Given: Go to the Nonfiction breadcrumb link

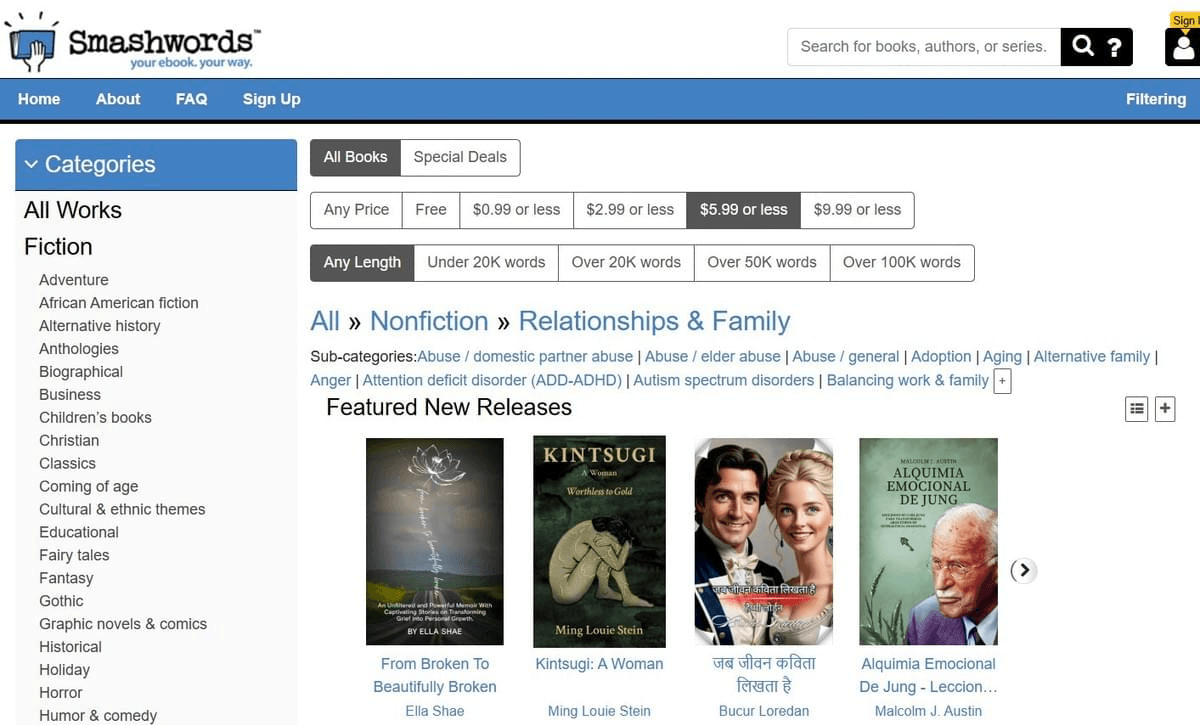Looking at the screenshot, I should click(x=429, y=321).
